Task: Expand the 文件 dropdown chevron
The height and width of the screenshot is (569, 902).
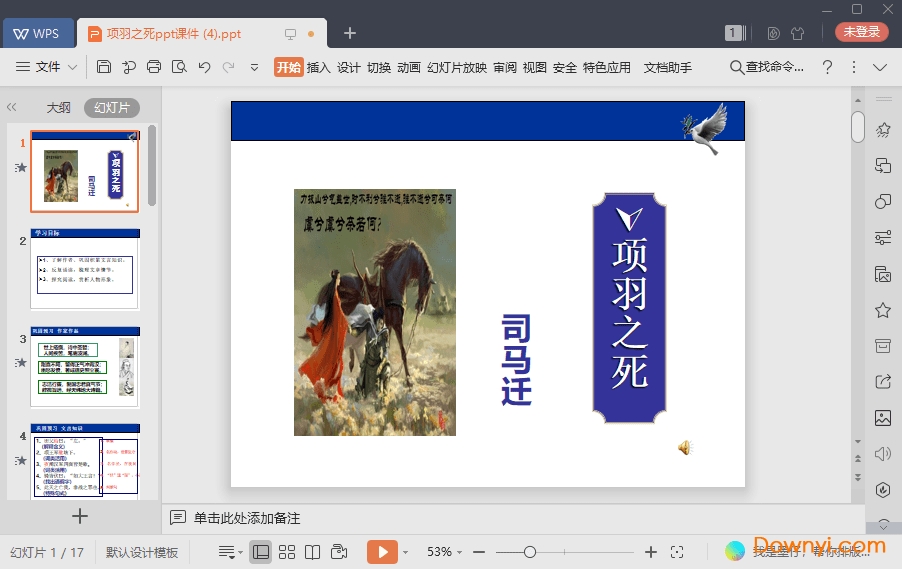Action: [x=72, y=67]
